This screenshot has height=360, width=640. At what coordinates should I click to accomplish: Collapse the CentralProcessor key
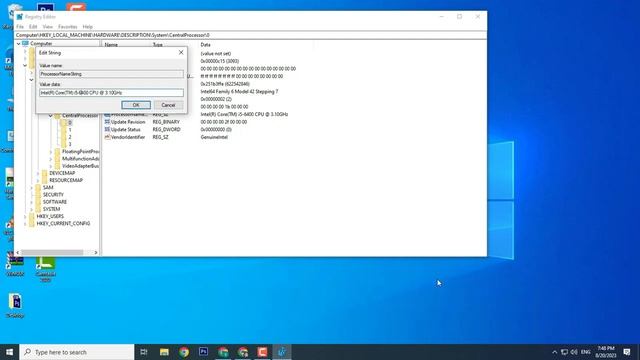(51, 116)
